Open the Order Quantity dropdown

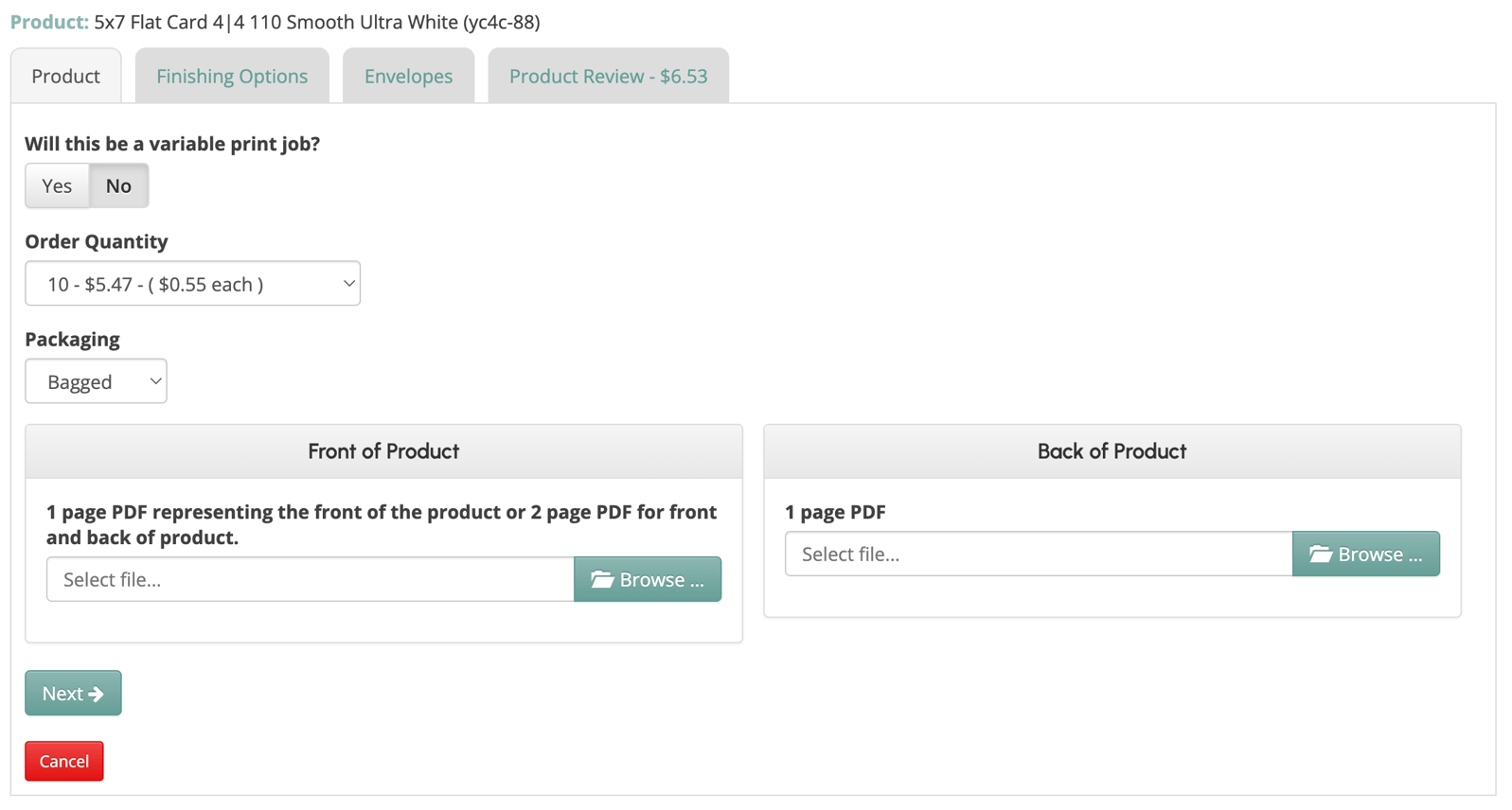click(192, 284)
